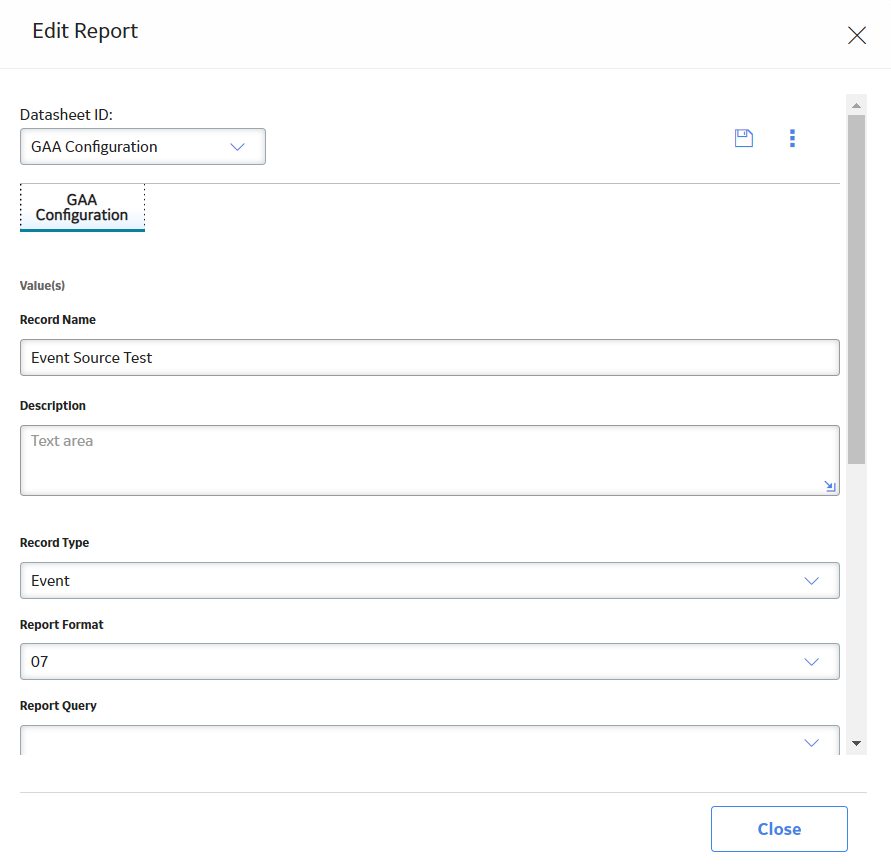Open the Record Type dropdown chevron
Screen dimensions: 891x864
point(811,580)
